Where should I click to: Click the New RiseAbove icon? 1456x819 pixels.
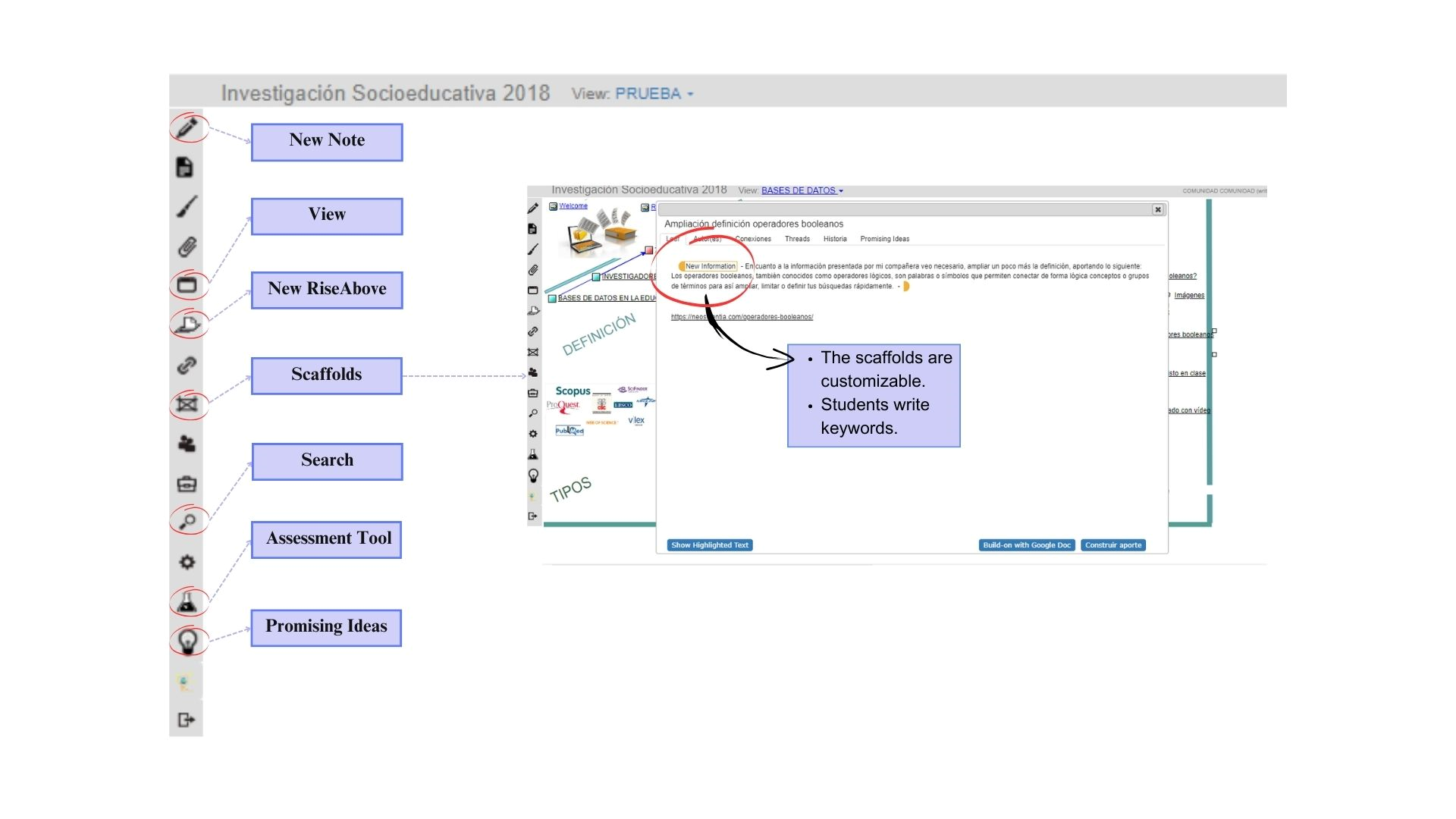(x=187, y=325)
